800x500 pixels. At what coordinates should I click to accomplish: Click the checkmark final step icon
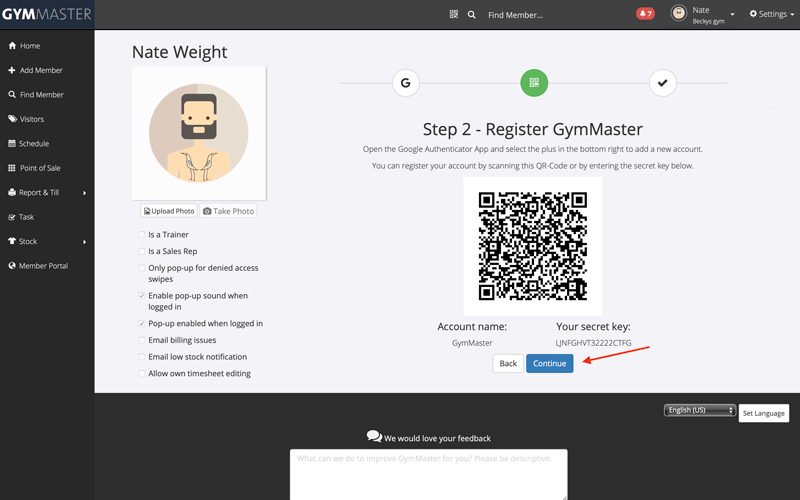[662, 83]
